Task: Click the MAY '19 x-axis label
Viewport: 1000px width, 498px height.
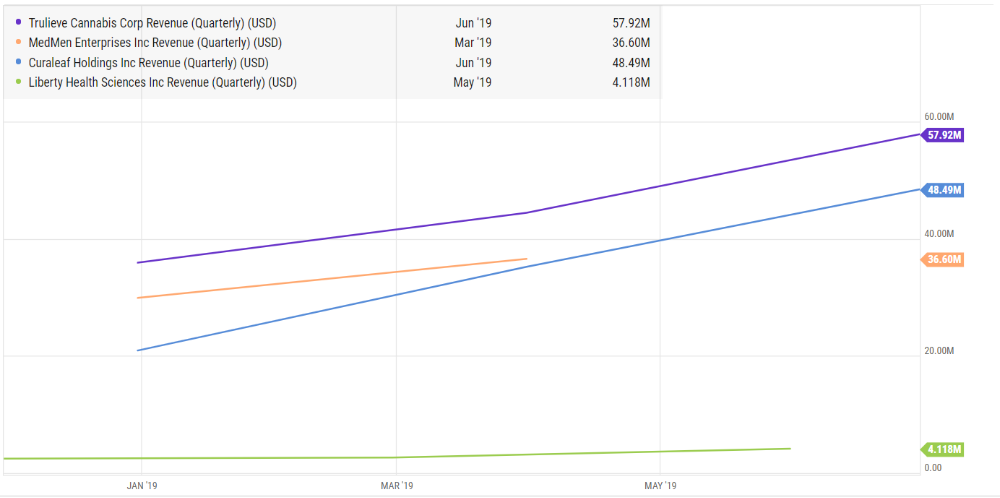Action: pos(660,486)
